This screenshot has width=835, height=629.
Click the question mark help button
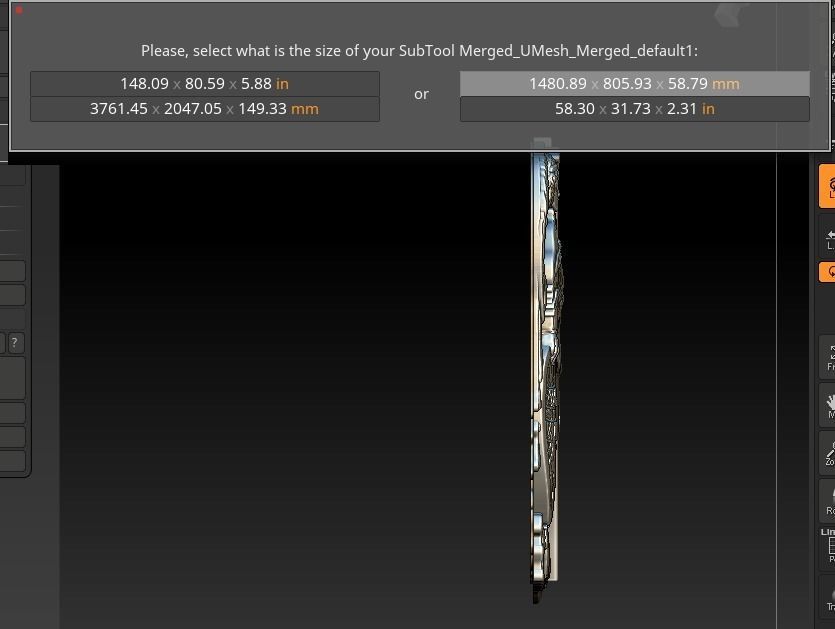point(15,343)
